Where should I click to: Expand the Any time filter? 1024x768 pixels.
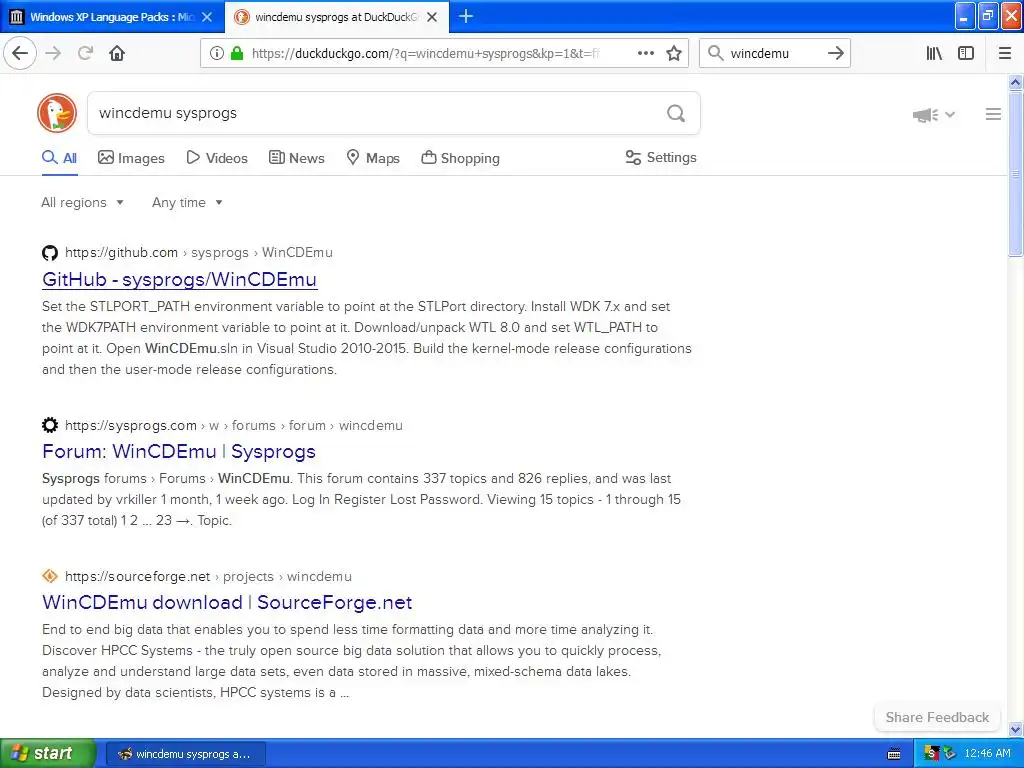click(187, 202)
